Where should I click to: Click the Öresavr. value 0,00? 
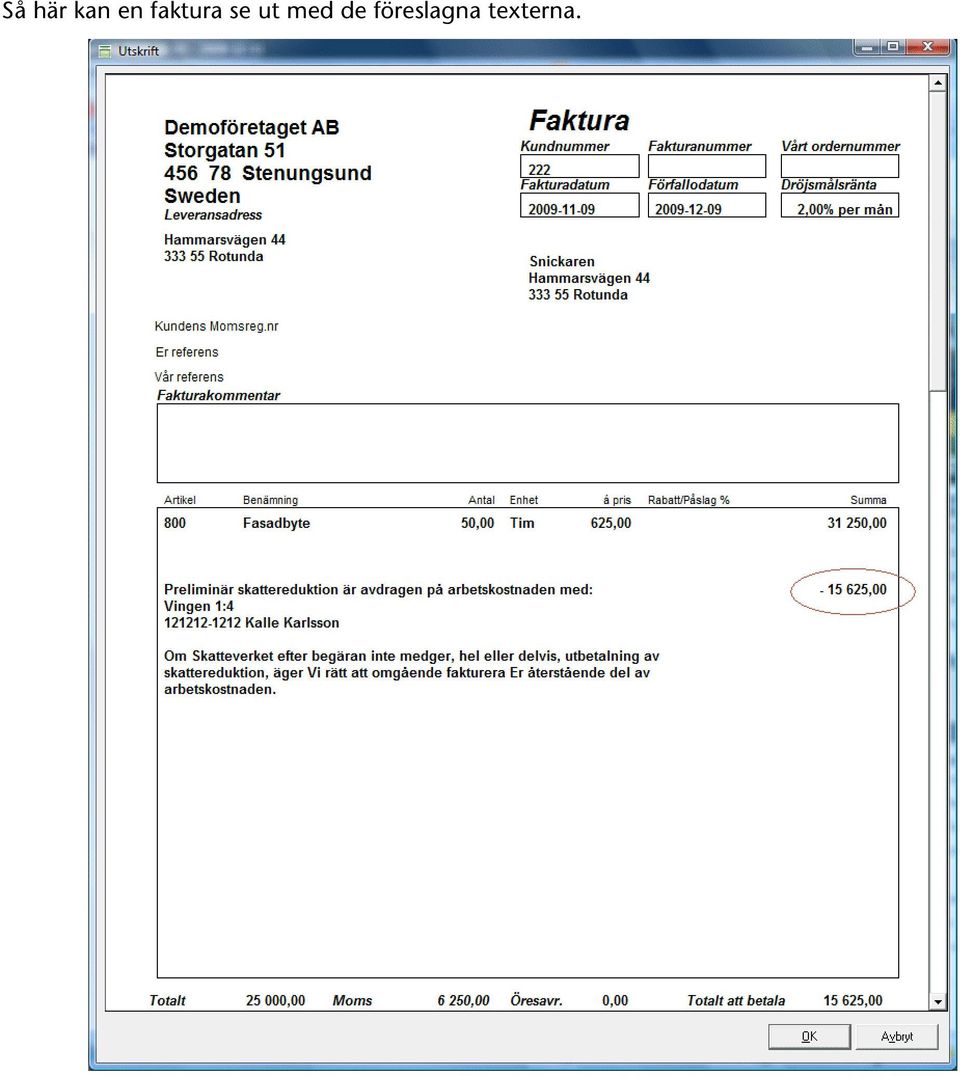(615, 1001)
